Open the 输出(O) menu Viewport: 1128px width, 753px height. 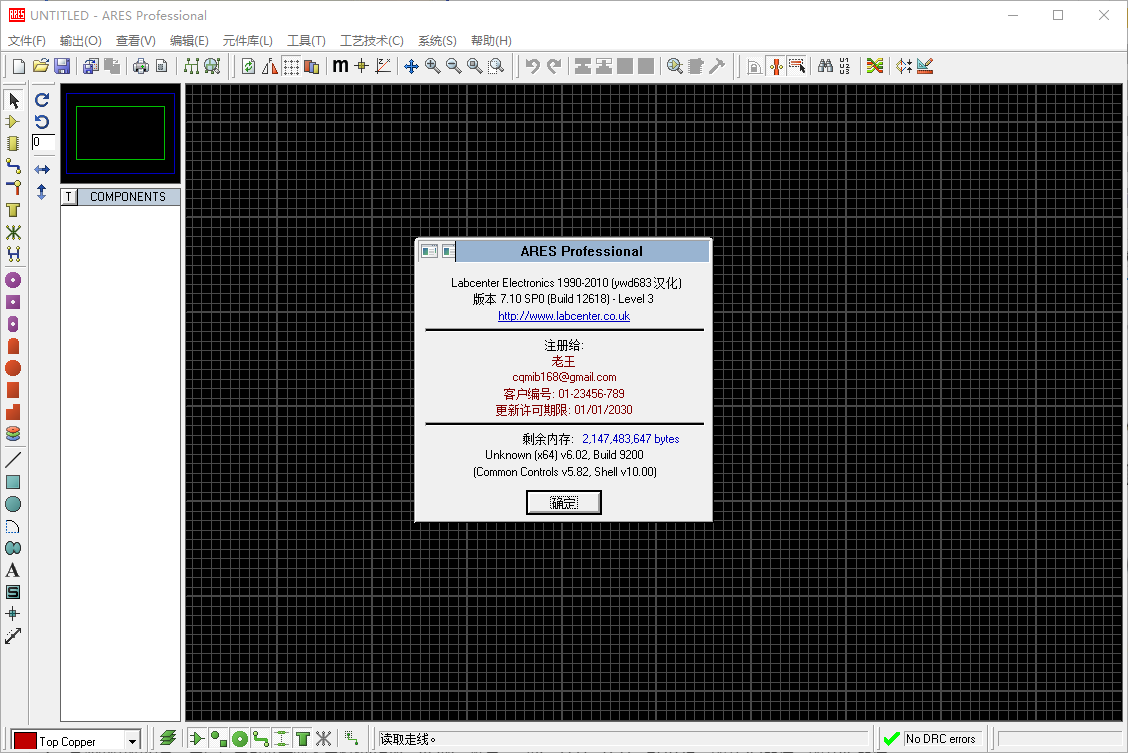(81, 41)
